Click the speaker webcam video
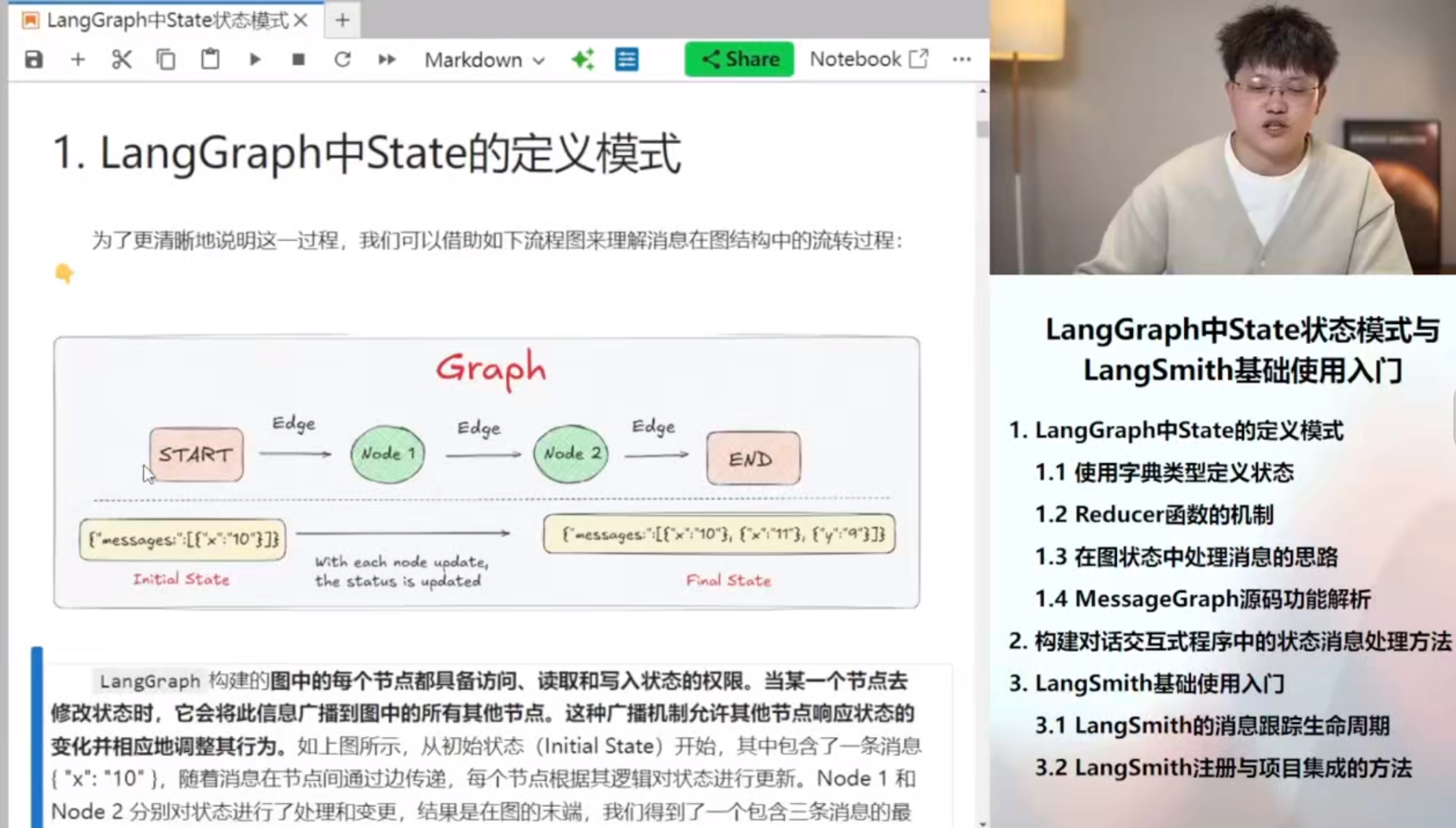The height and width of the screenshot is (828, 1456). point(1222,137)
